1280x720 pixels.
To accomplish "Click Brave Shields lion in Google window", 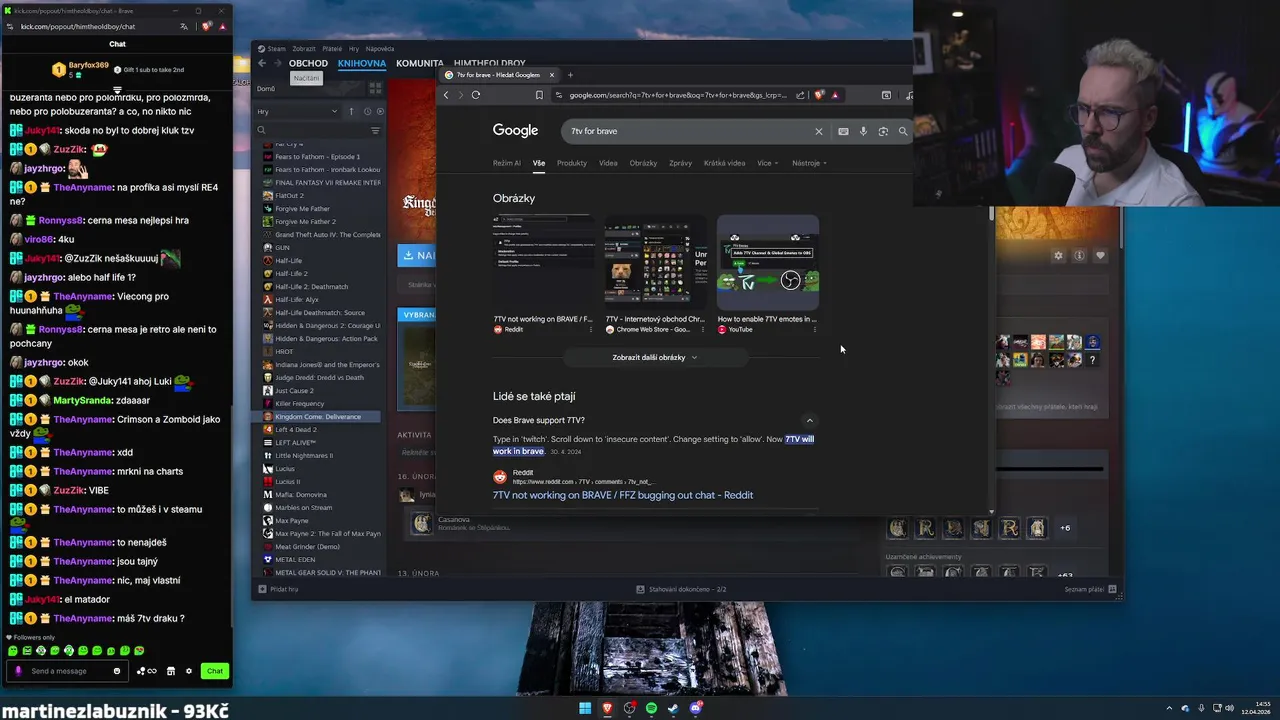I will (820, 95).
